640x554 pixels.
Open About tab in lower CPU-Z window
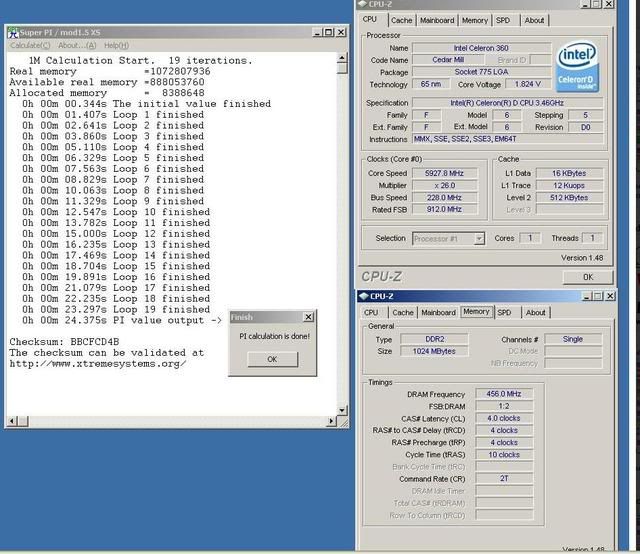535,312
